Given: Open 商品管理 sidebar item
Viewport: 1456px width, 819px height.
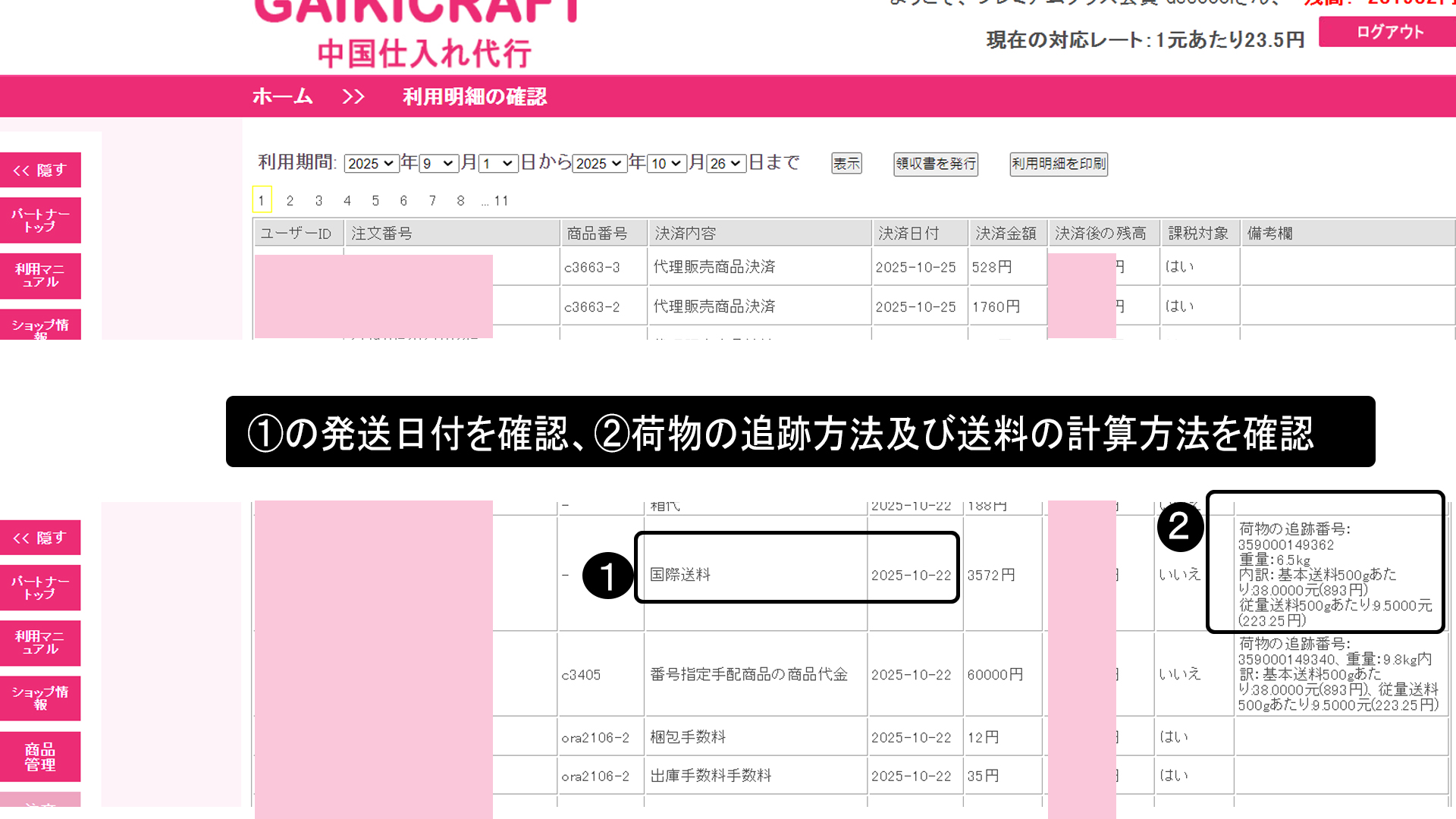Looking at the screenshot, I should [40, 757].
